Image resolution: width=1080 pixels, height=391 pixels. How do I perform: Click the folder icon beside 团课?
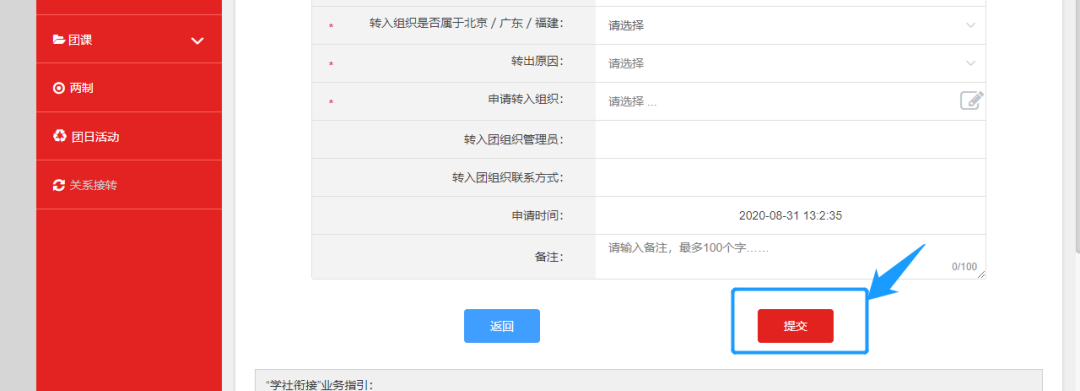[x=59, y=40]
